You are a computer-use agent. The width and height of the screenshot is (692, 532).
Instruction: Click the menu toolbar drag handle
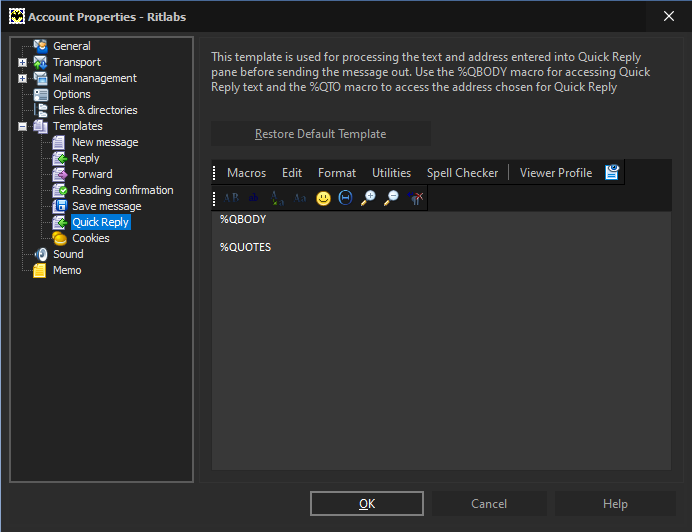[x=214, y=173]
